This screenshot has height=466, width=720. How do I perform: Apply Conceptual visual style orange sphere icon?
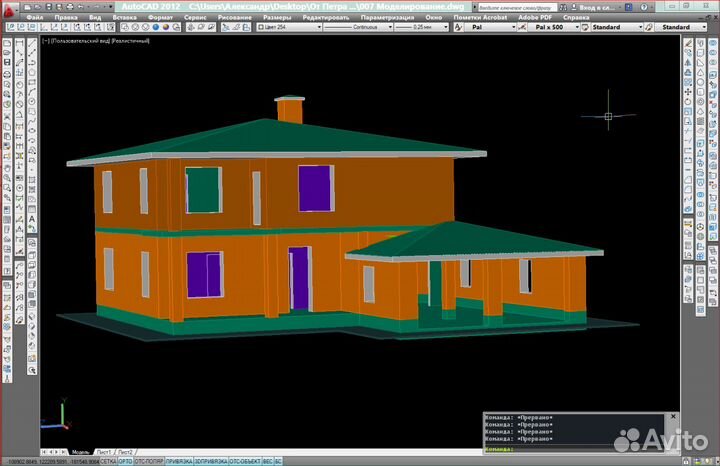(x=166, y=27)
